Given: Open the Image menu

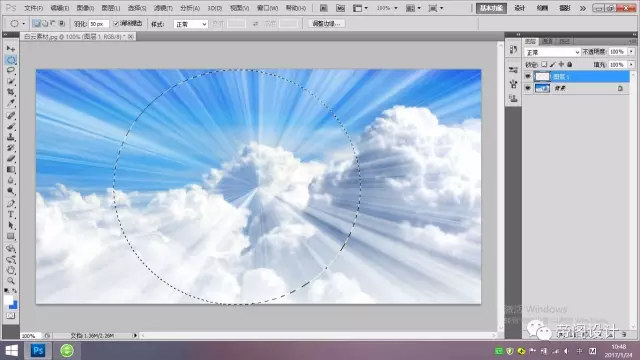Looking at the screenshot, I should tap(85, 8).
